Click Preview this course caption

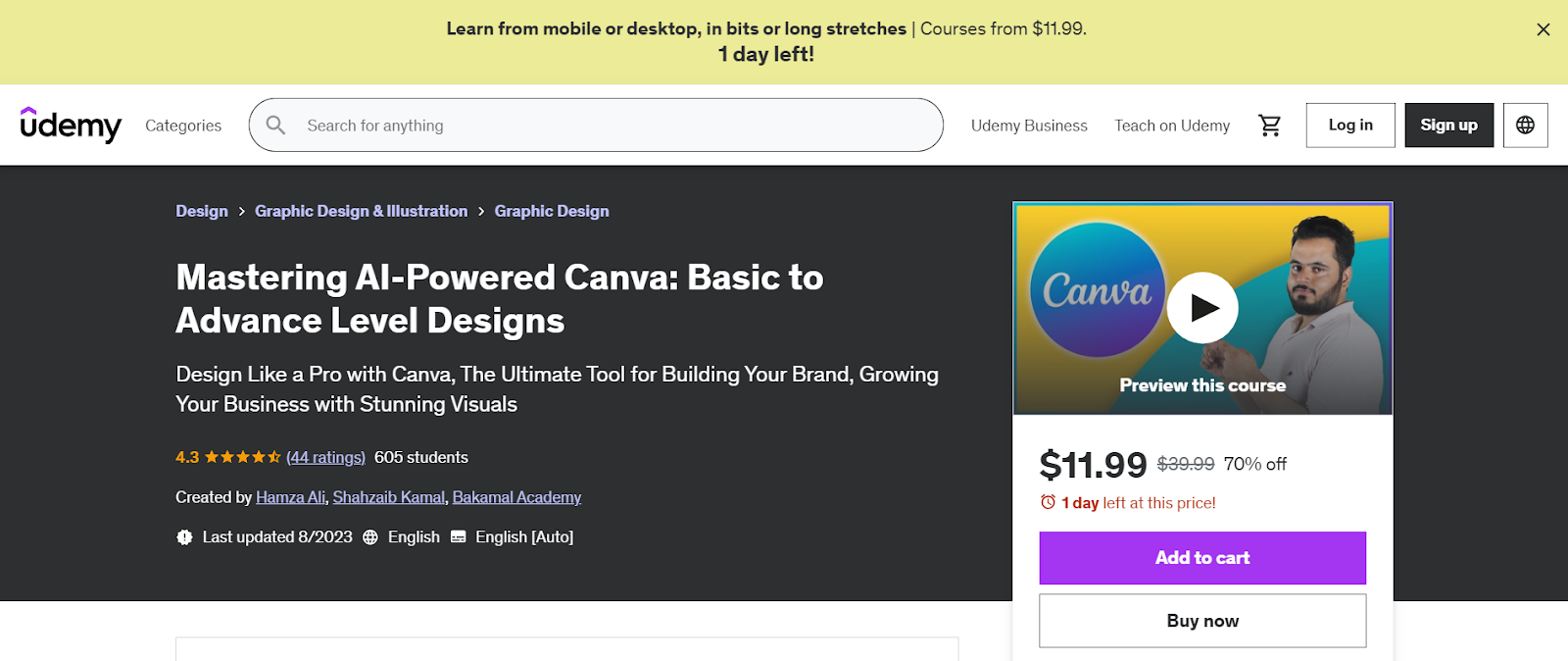(1202, 385)
